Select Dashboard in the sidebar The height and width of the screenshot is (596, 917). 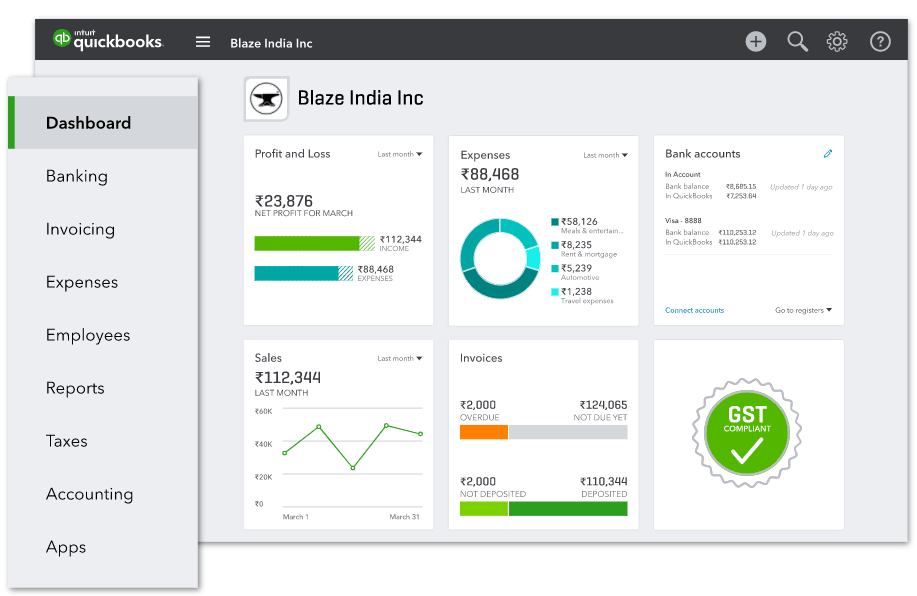[104, 123]
